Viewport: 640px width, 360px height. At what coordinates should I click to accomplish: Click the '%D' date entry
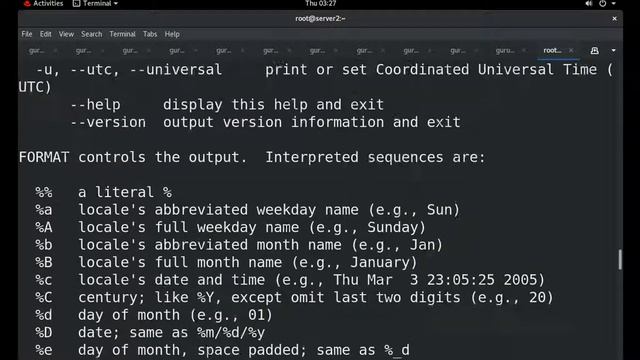(x=150, y=332)
